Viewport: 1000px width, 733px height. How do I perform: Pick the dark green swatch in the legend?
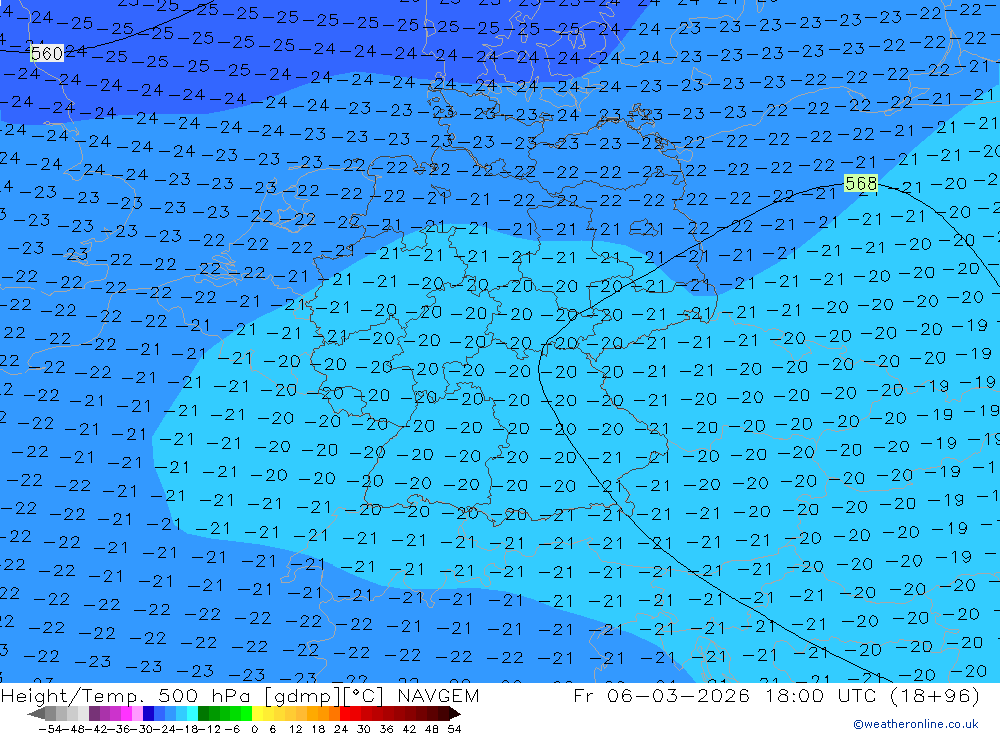pos(203,714)
